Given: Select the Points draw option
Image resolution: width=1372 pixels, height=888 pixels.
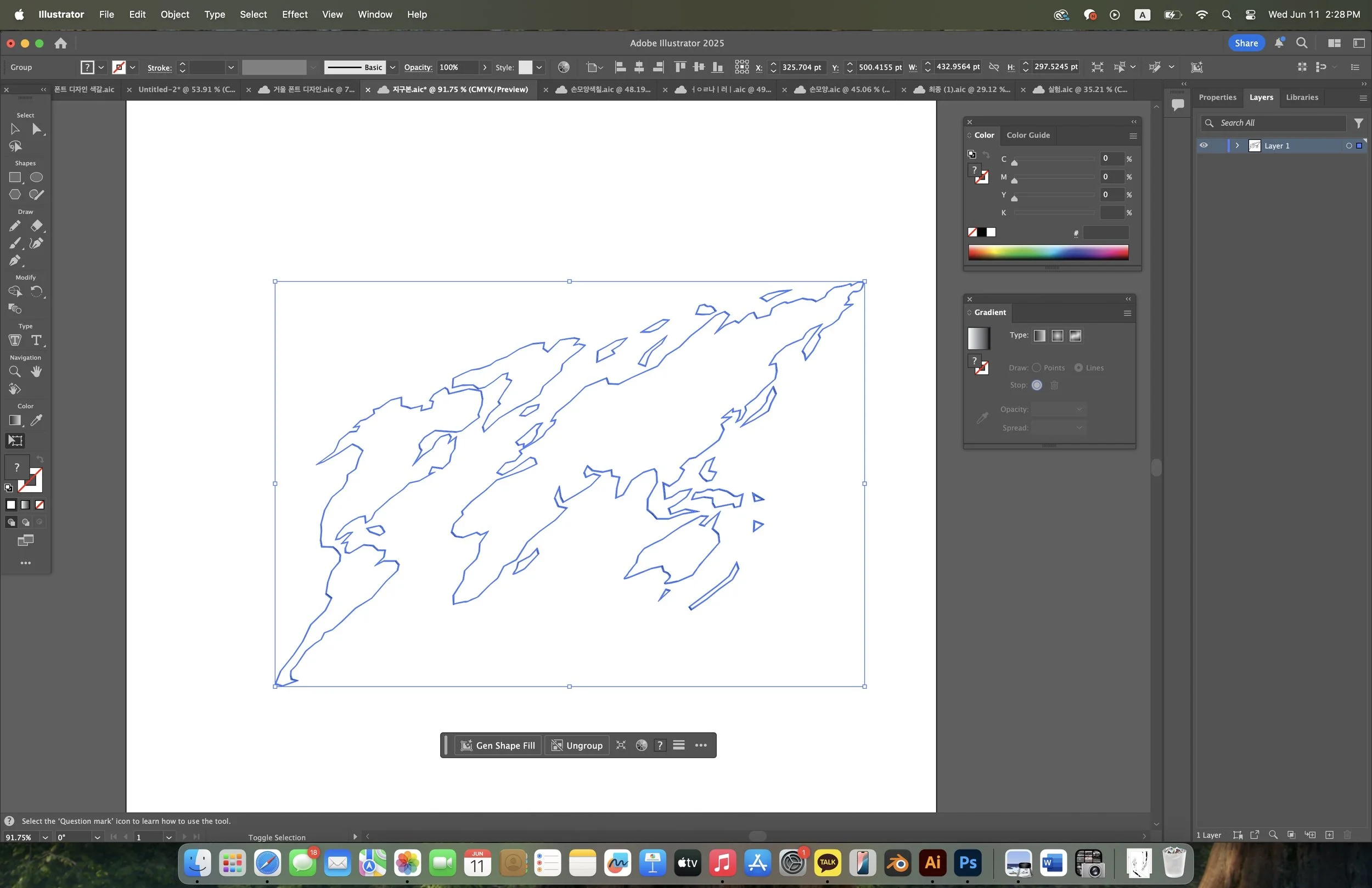Looking at the screenshot, I should pyautogui.click(x=1037, y=368).
